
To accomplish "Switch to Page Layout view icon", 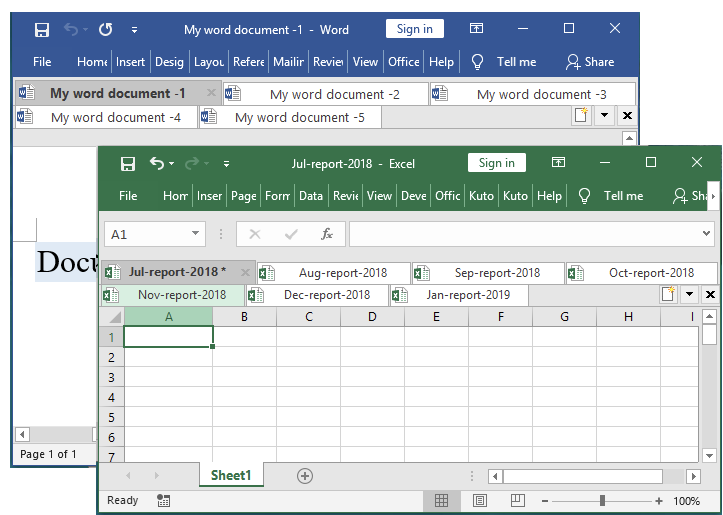I will click(480, 501).
